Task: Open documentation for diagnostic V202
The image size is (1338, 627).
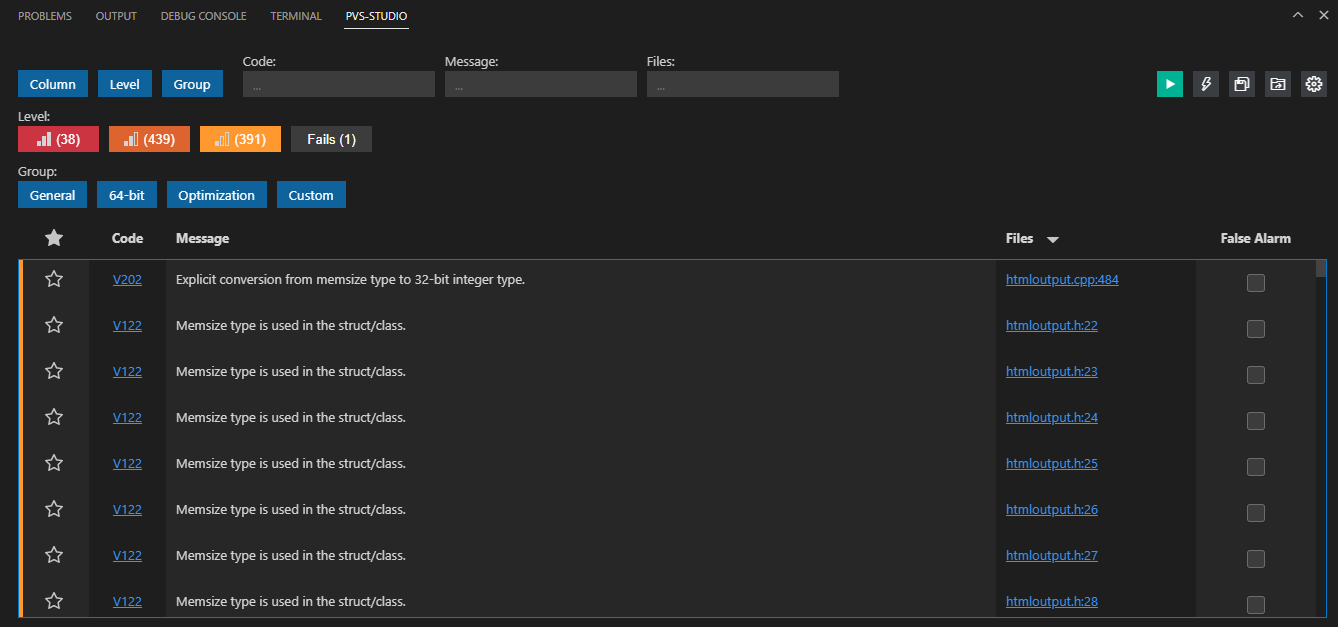Action: [x=127, y=279]
